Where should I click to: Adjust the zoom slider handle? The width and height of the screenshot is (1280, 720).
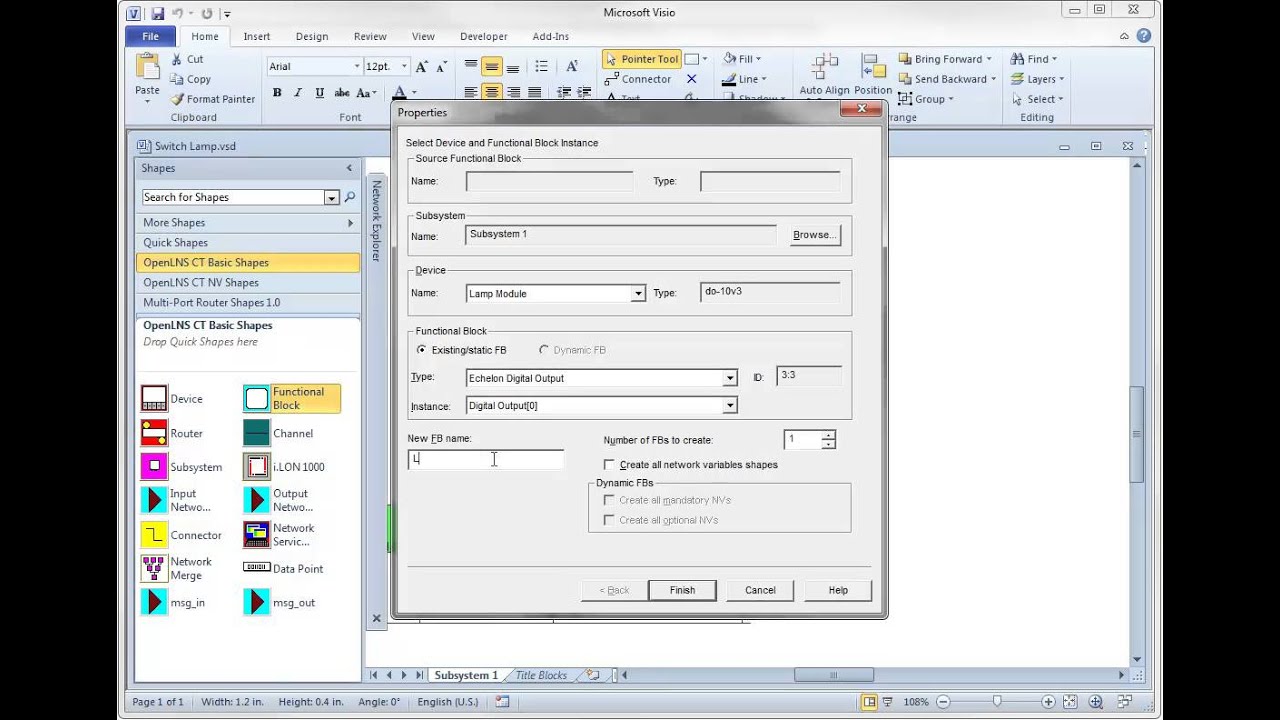coord(997,702)
